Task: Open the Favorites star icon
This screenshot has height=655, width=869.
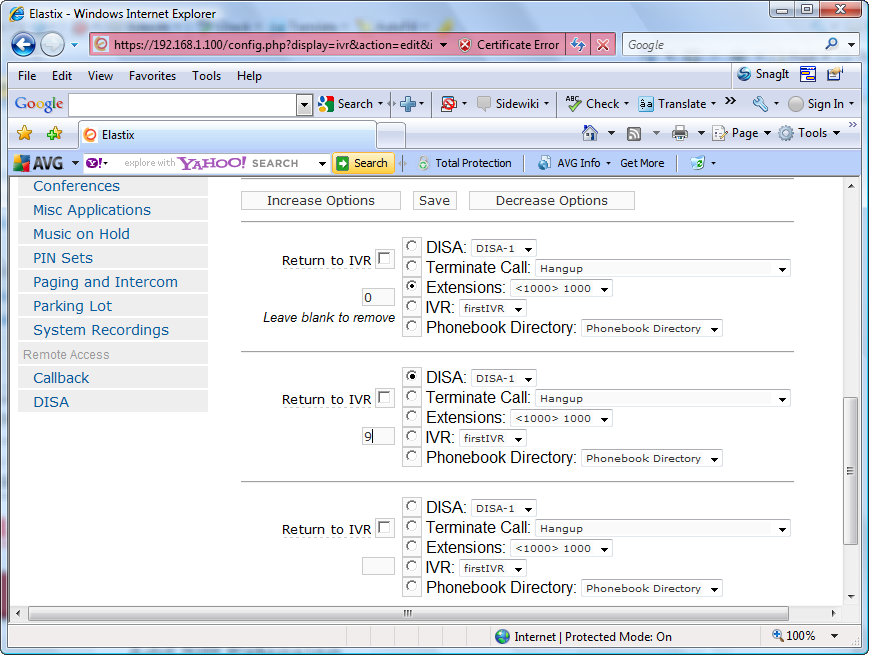Action: pyautogui.click(x=25, y=134)
